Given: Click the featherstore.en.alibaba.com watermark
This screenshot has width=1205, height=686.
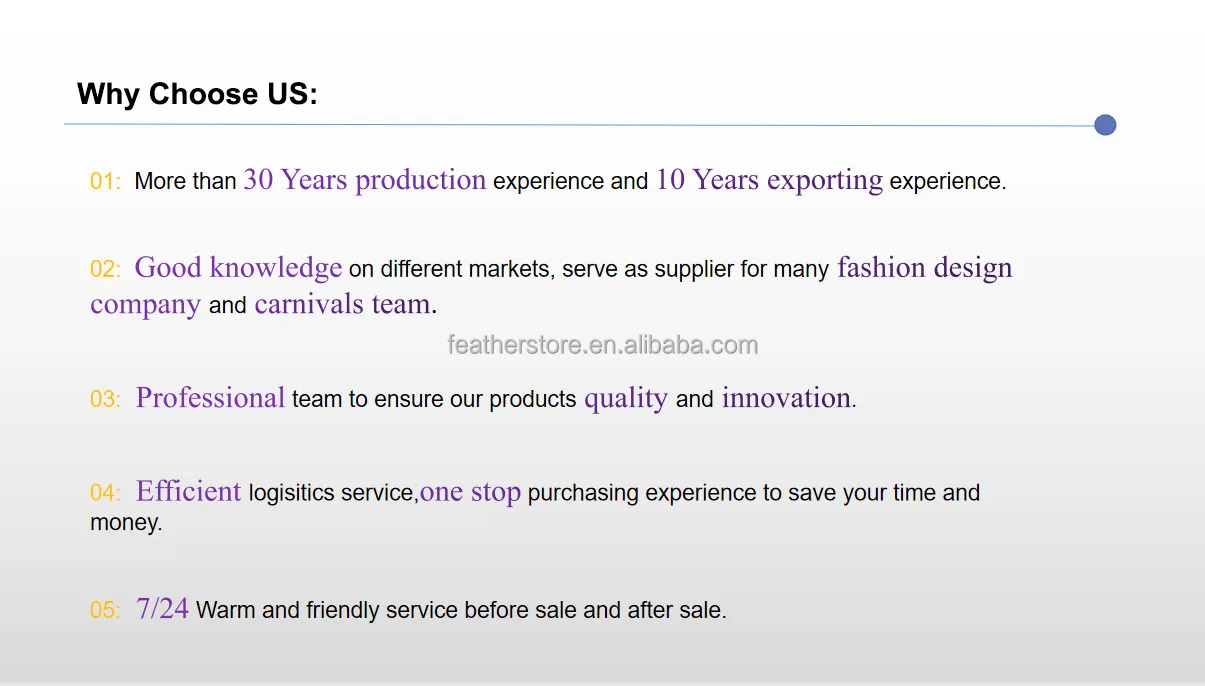Looking at the screenshot, I should pyautogui.click(x=603, y=346).
